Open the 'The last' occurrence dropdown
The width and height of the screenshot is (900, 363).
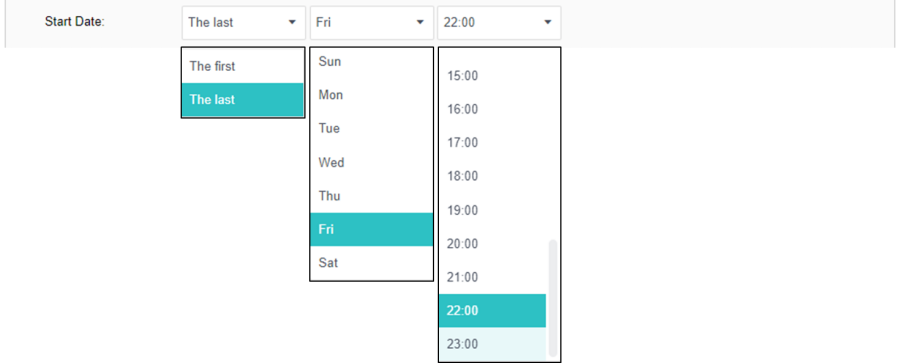point(243,23)
